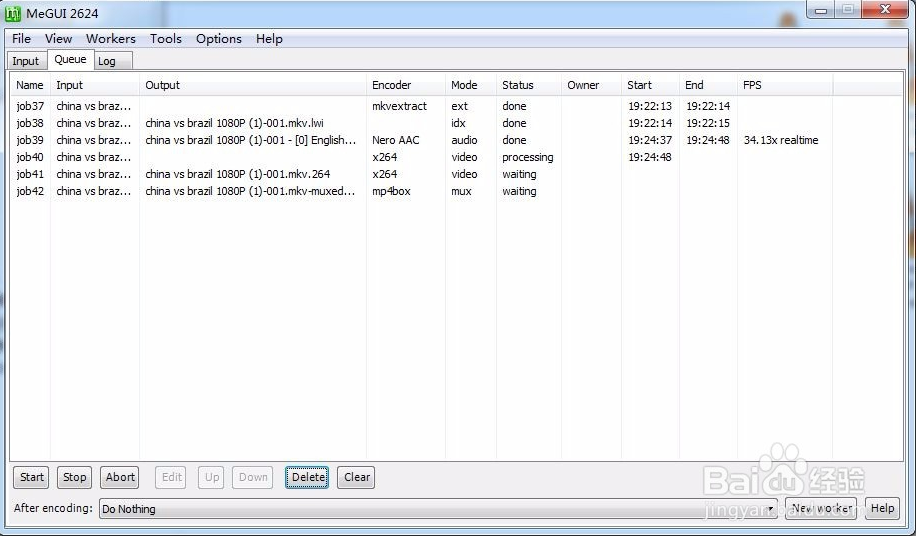The width and height of the screenshot is (916, 536).
Task: Open the Workers menu
Action: 111,39
